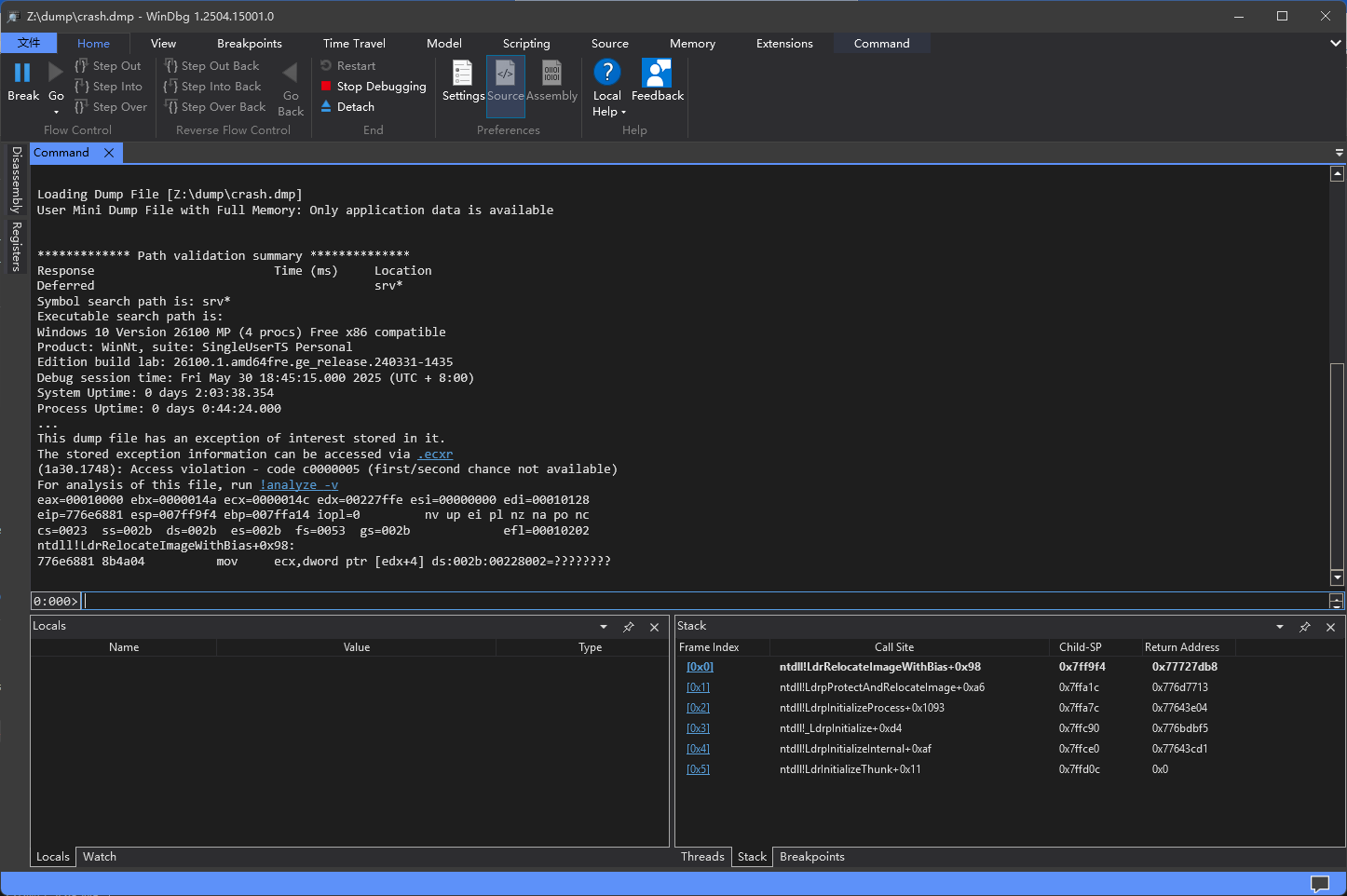The image size is (1347, 896).
Task: Open the Command window options dropdown
Action: (1339, 153)
